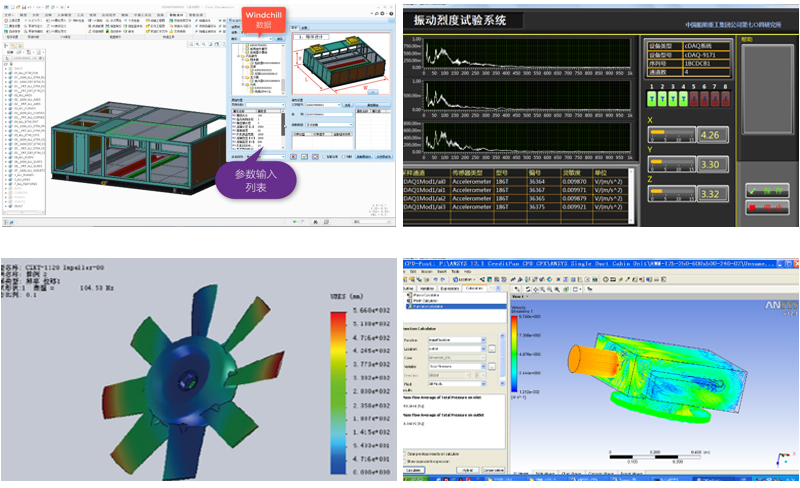Toggle channel 4 green T indicator
The width and height of the screenshot is (800, 488).
coord(683,98)
